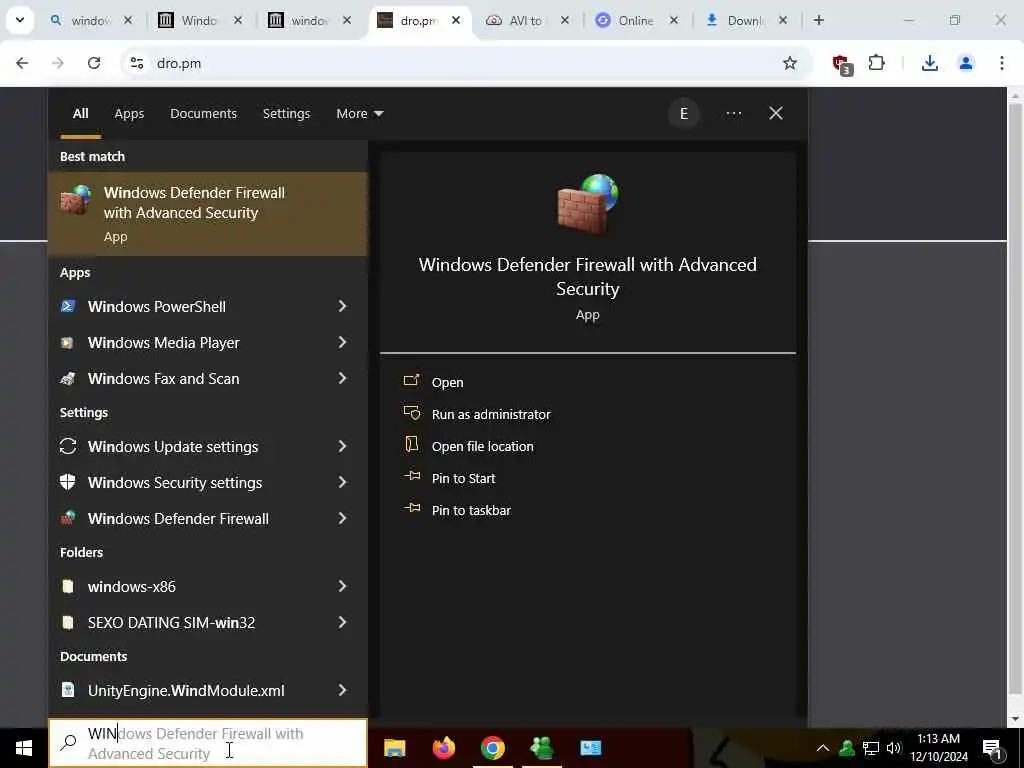Image resolution: width=1024 pixels, height=768 pixels.
Task: Click Windows PowerShell app icon in results
Action: (x=67, y=306)
